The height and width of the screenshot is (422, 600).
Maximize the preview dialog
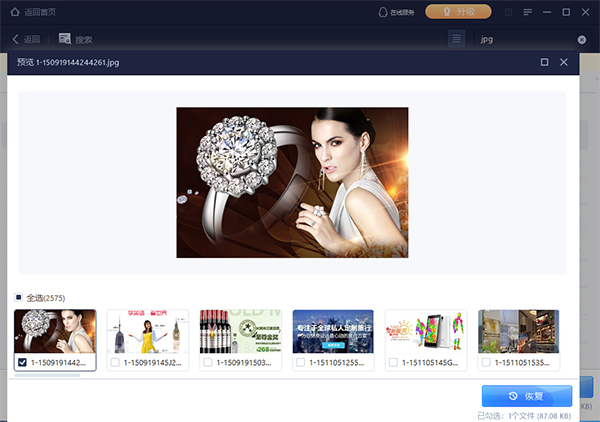(544, 62)
